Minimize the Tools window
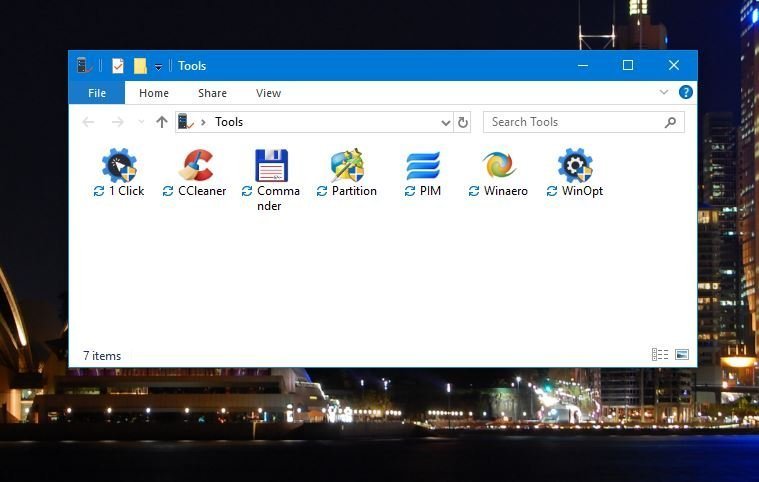The image size is (759, 482). (583, 65)
